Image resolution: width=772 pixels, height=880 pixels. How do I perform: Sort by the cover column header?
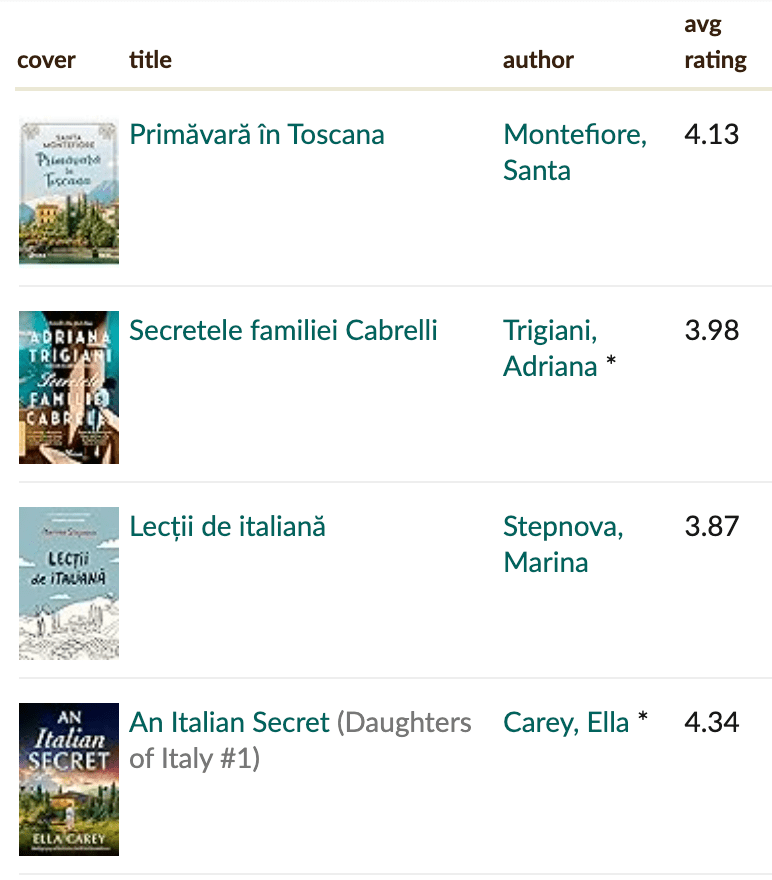point(46,60)
